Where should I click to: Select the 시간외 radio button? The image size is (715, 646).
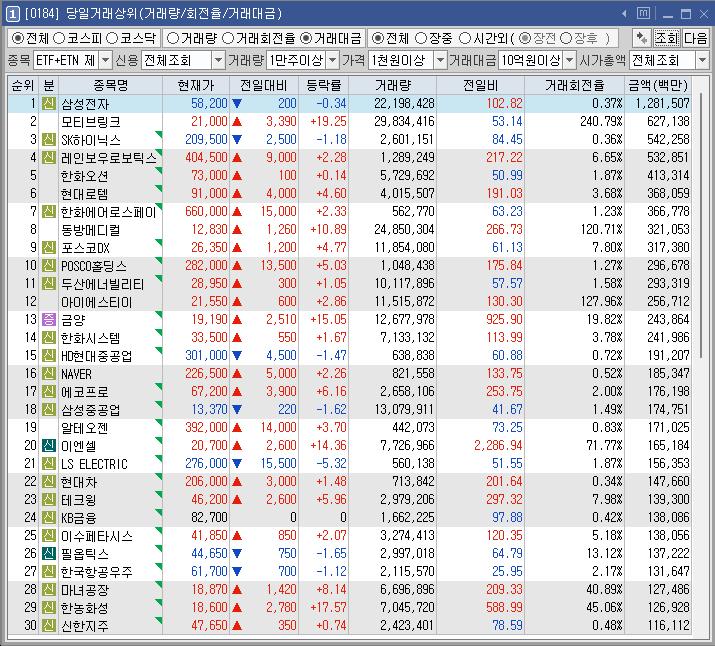[464, 38]
